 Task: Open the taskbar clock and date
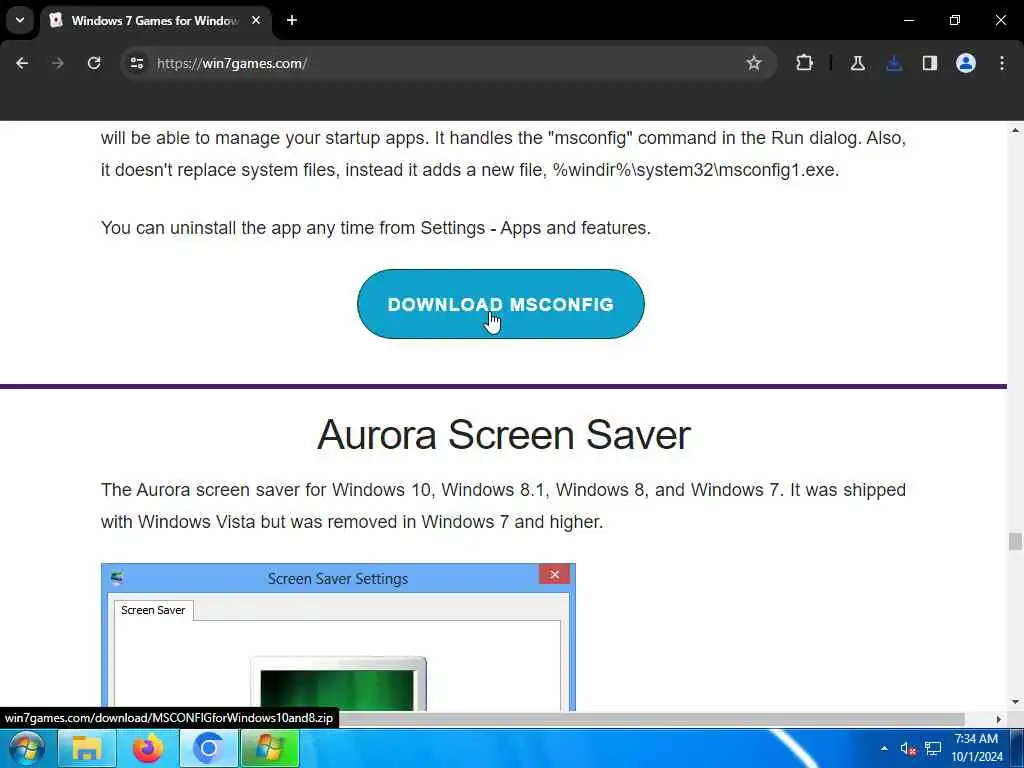[x=977, y=748]
